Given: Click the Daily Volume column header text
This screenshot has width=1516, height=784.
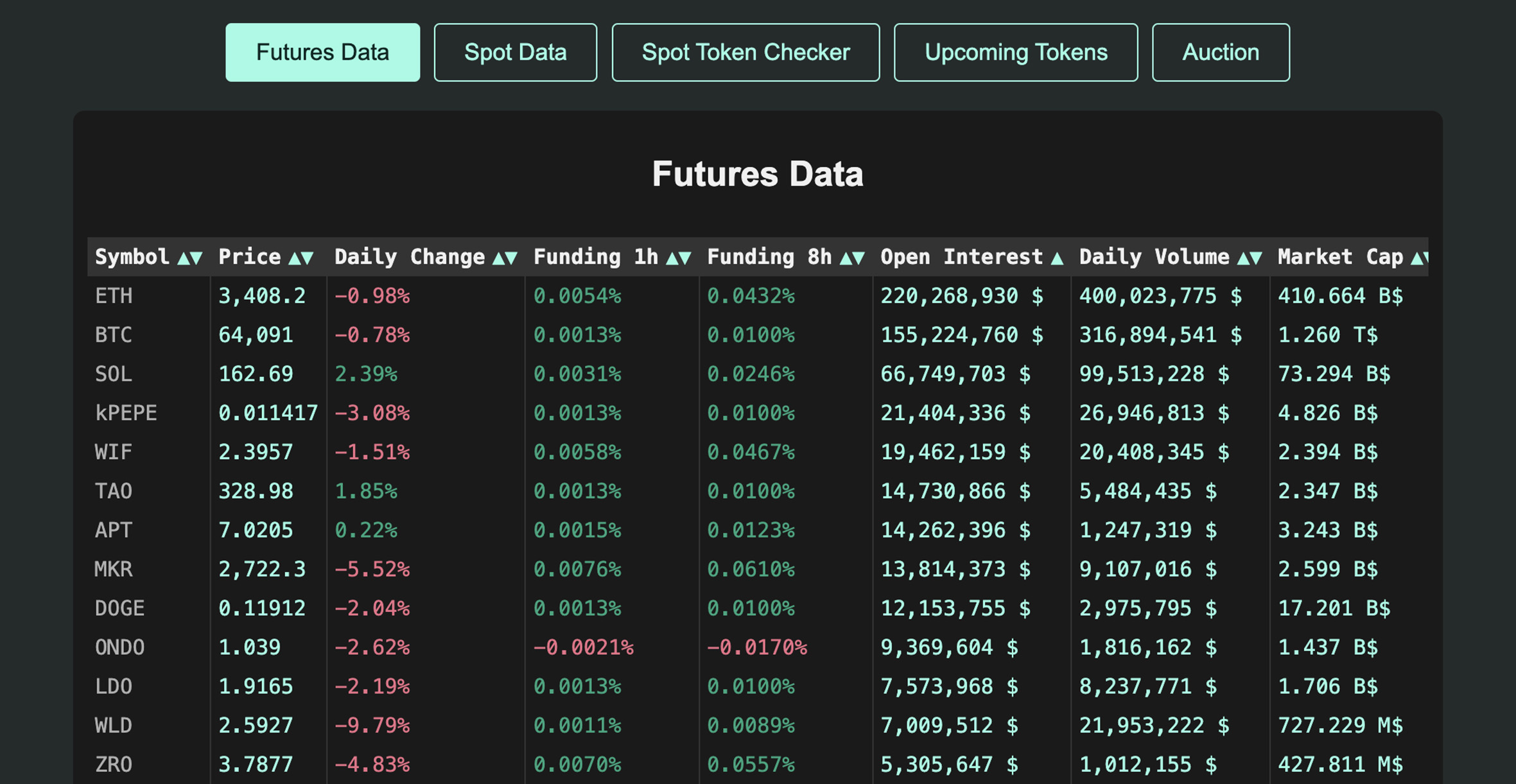Looking at the screenshot, I should tap(1154, 257).
